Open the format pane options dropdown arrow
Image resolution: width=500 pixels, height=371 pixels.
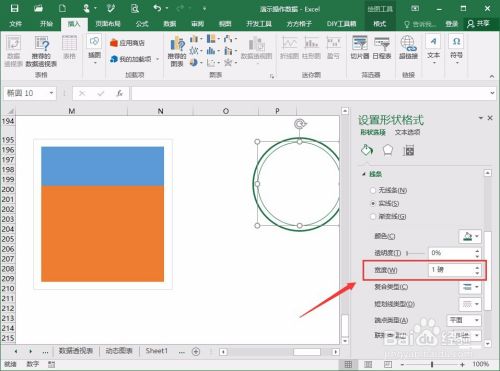point(480,118)
